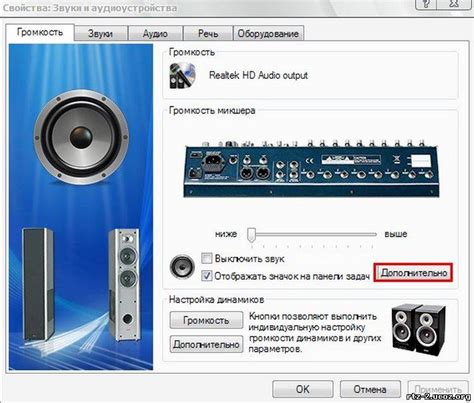Go to the Оборудование tab

point(268,34)
